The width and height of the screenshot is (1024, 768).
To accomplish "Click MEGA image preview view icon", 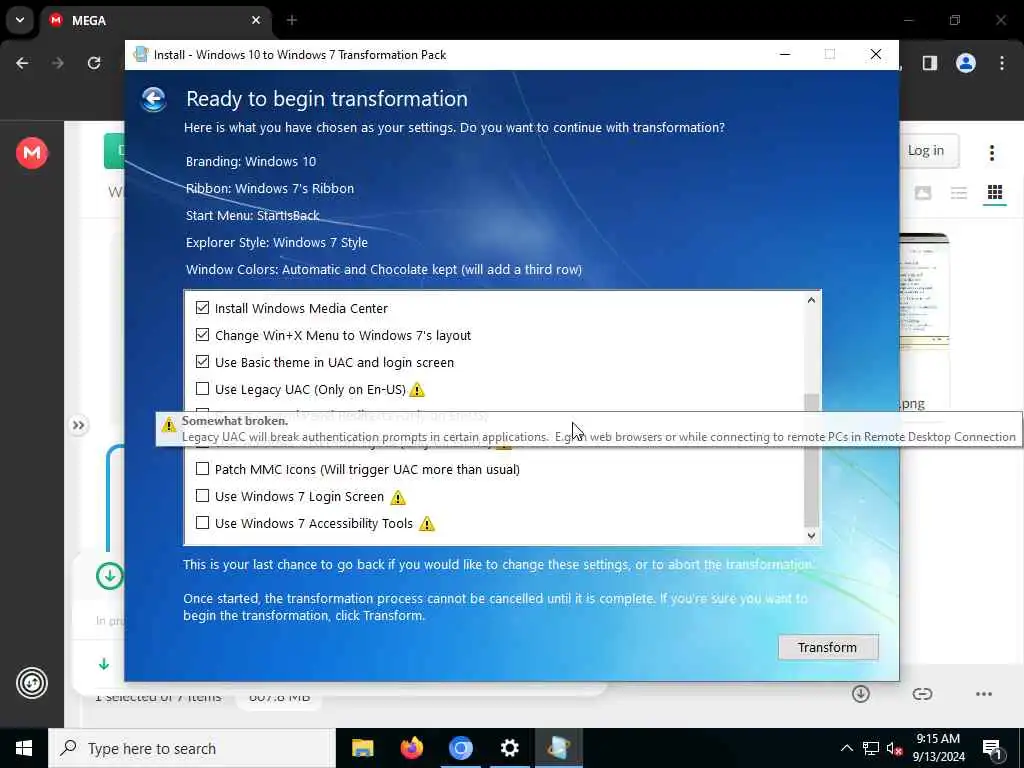I will [923, 193].
